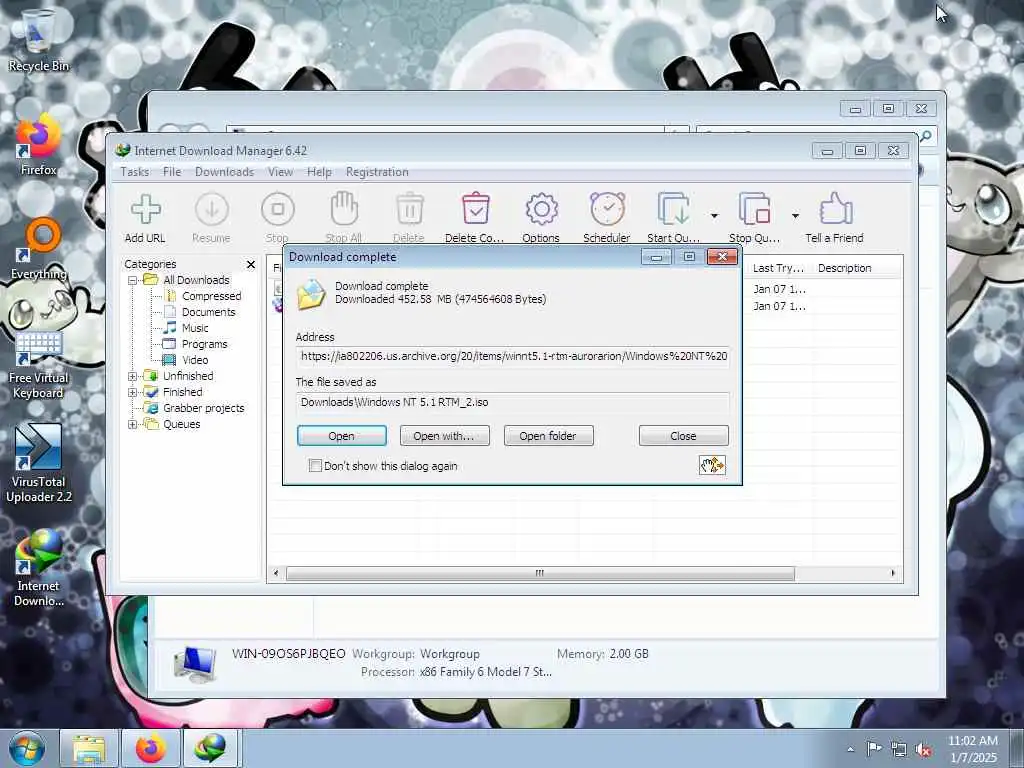Show hidden tray icons arrow

pyautogui.click(x=850, y=749)
